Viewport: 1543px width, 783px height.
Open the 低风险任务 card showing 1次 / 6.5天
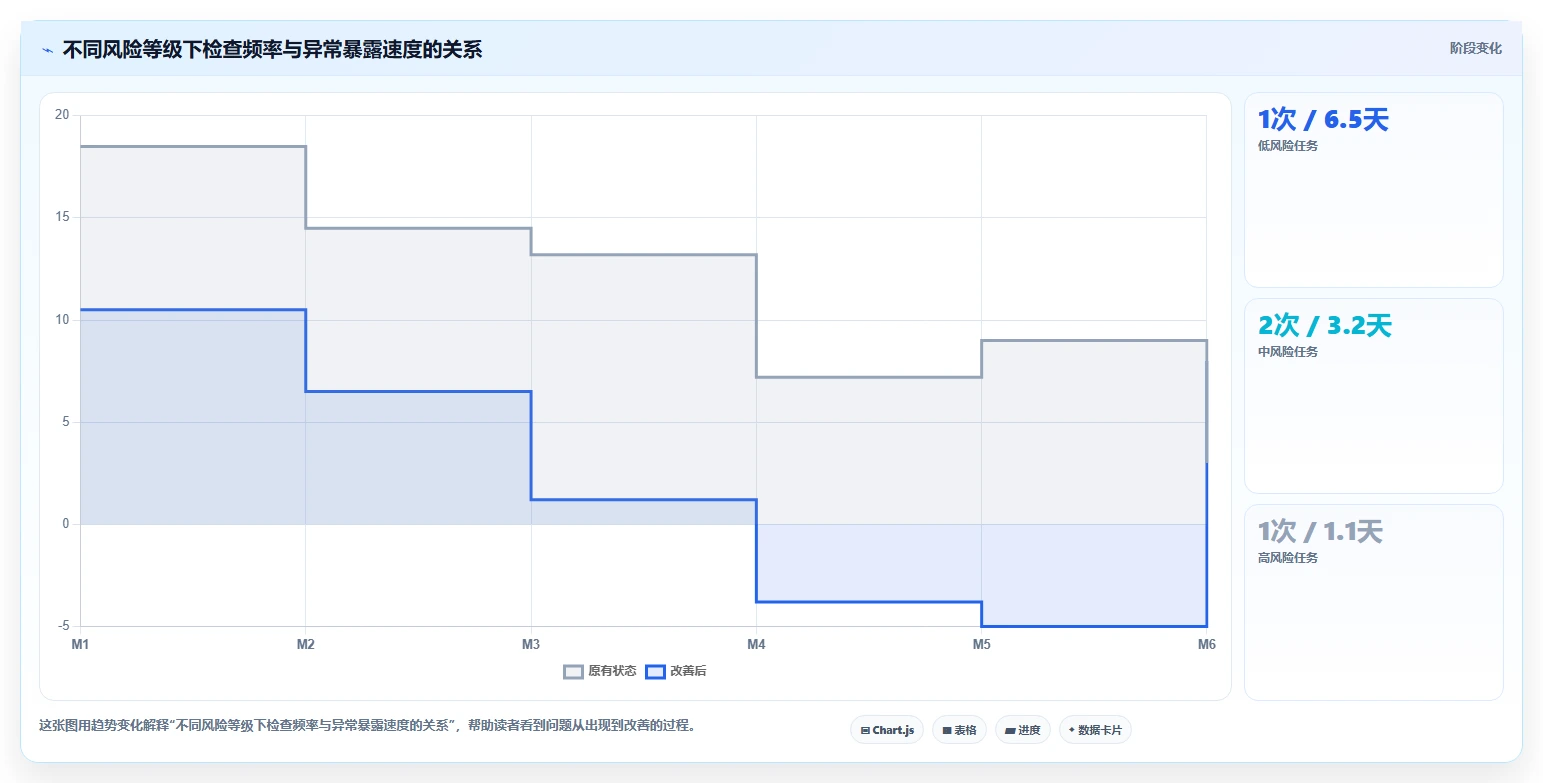coord(1373,190)
